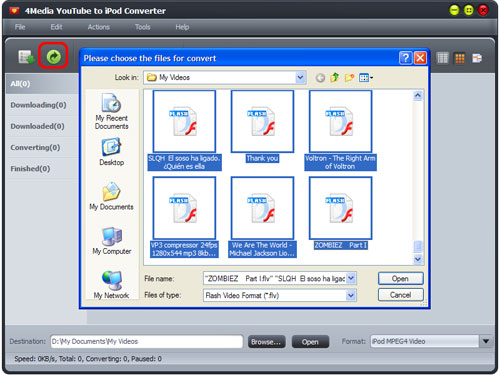Select the Thank you flash video file
This screenshot has width=500, height=375.
262,126
